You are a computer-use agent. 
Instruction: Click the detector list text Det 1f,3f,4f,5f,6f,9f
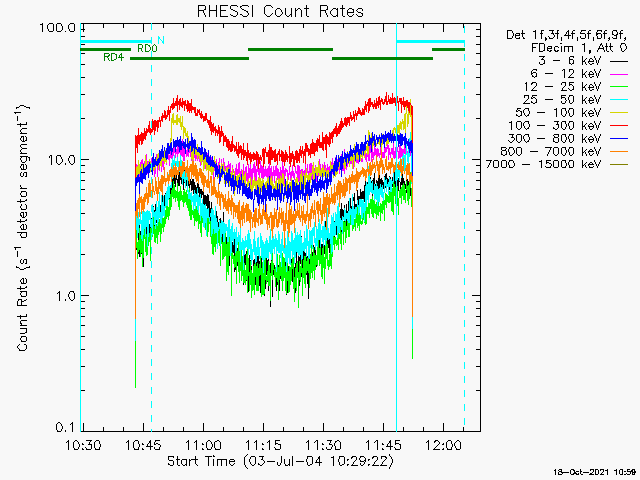point(567,36)
